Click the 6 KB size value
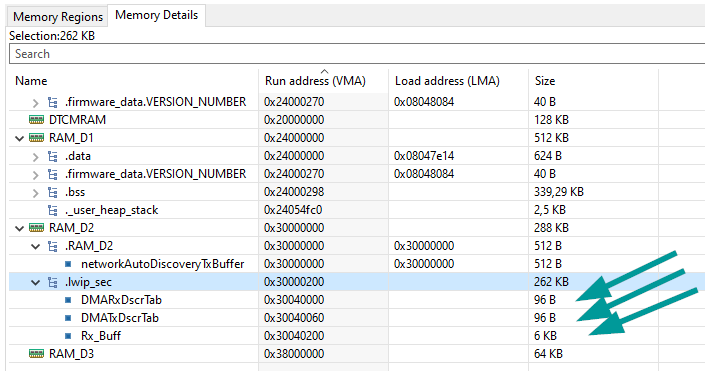Screen dimensions: 705x371 (x=545, y=336)
